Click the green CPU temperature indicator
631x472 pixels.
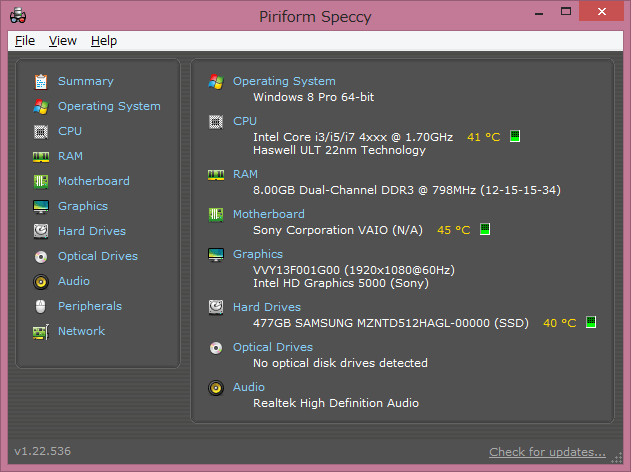click(x=515, y=136)
